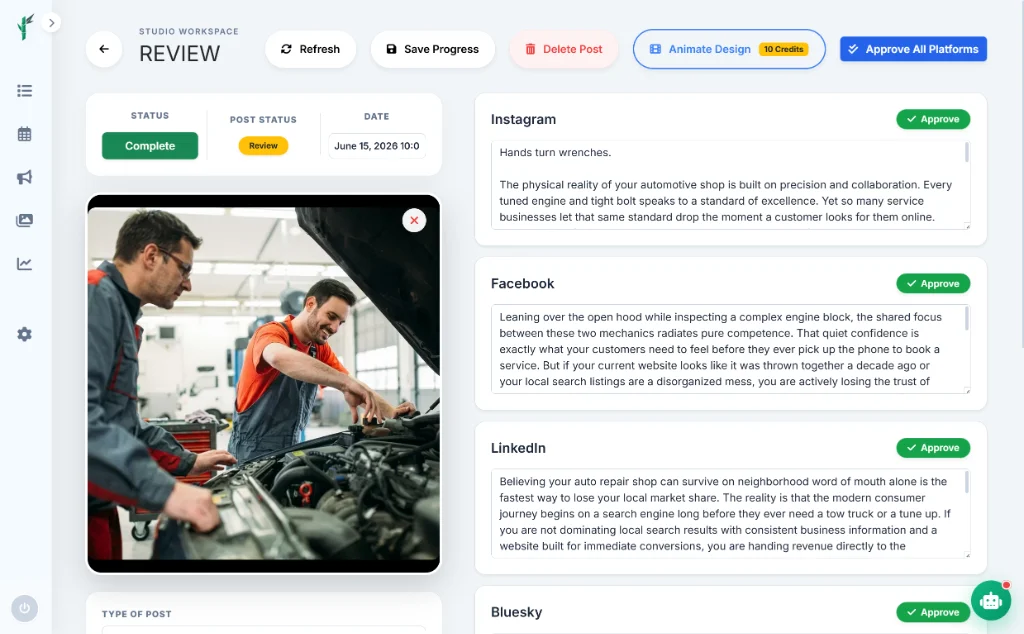Click the Instagram text area scrollbar
The image size is (1024, 634).
coord(967,153)
